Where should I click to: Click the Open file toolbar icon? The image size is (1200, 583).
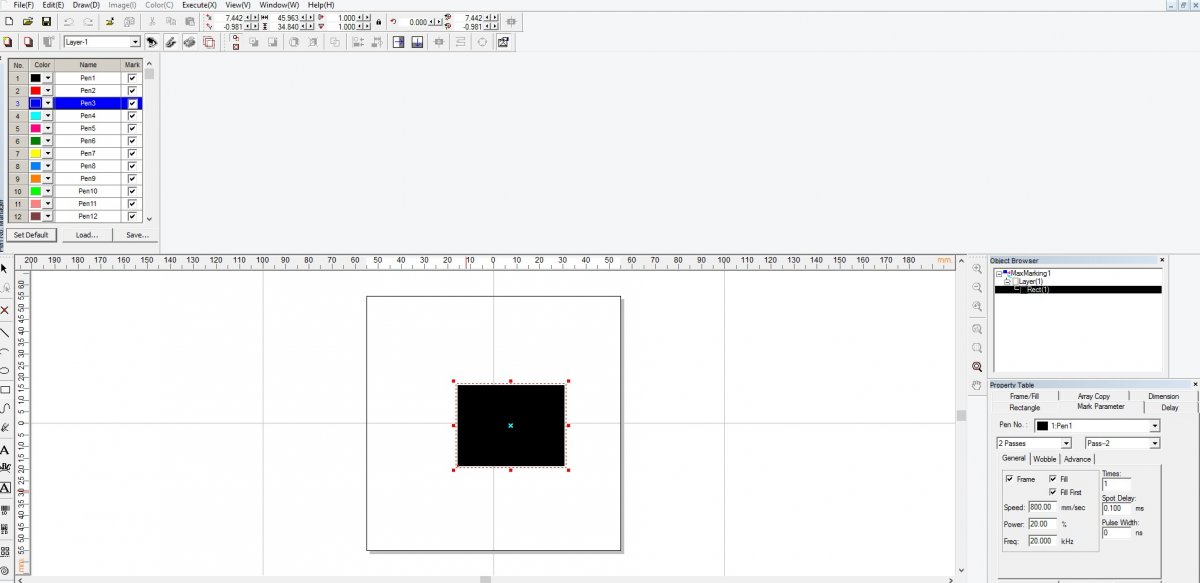pos(27,21)
